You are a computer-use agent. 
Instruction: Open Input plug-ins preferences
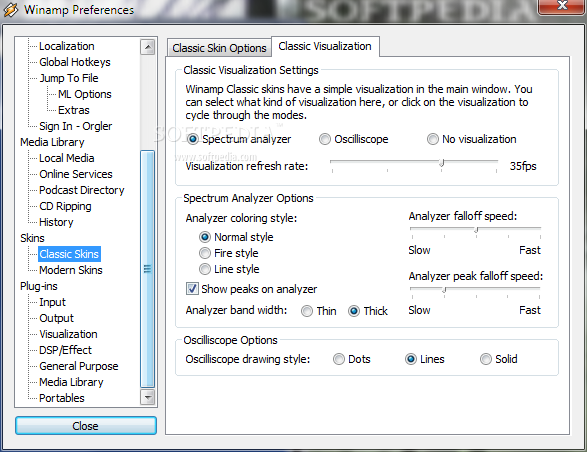(x=52, y=302)
